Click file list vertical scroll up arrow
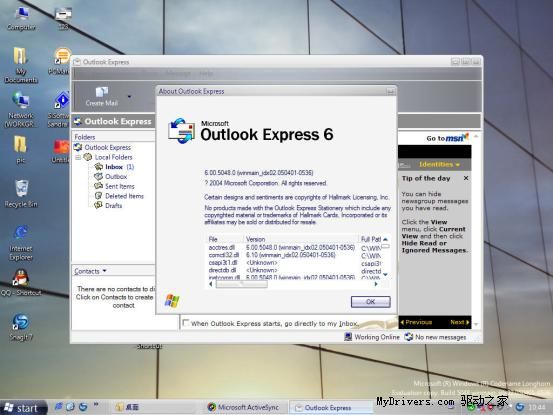Screen dimensions: 553x415 [385, 239]
